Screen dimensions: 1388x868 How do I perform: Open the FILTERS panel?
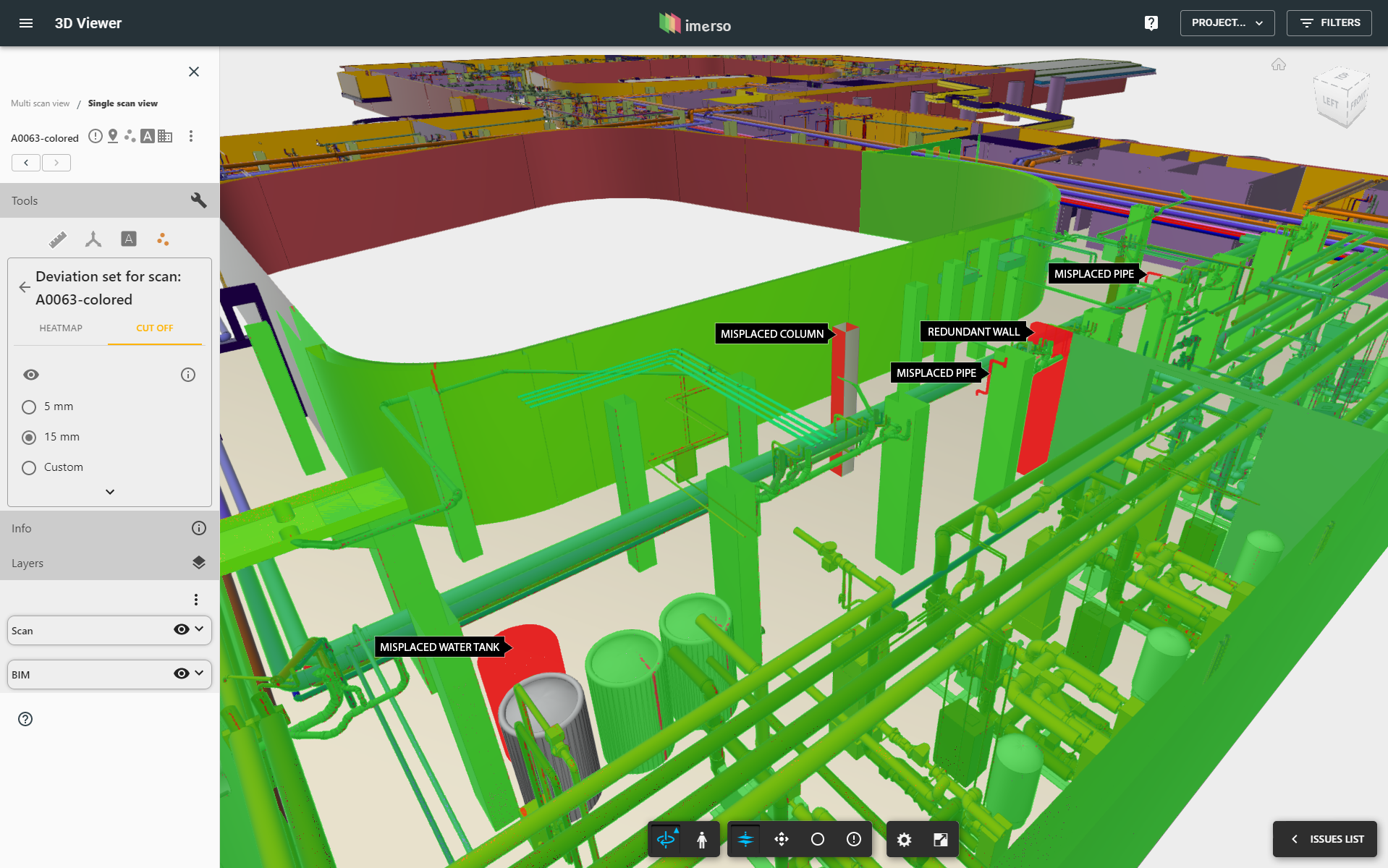coord(1329,23)
